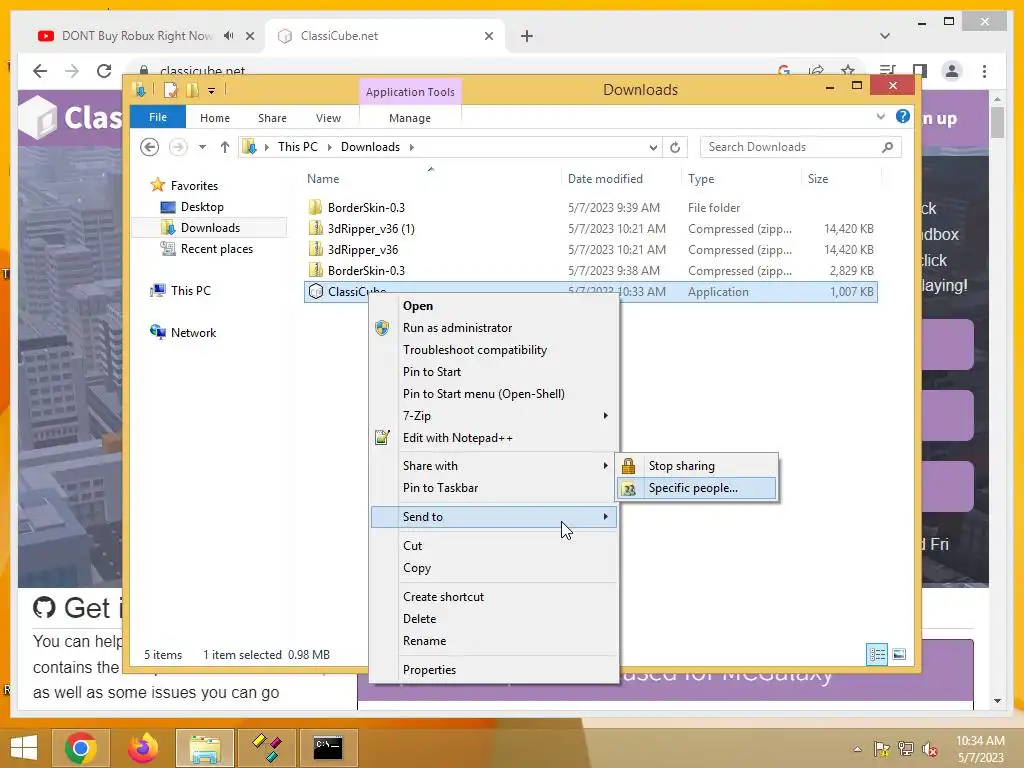Open Firefox from the taskbar
This screenshot has width=1024, height=768.
tap(143, 748)
